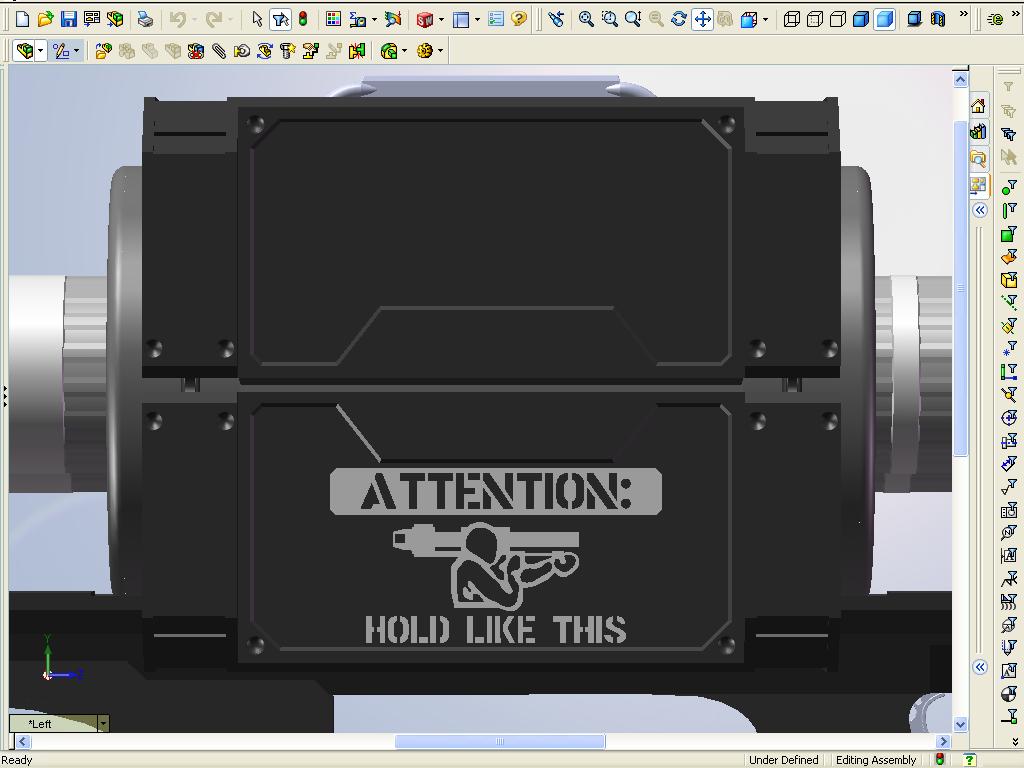Switch display to wireframe
The height and width of the screenshot is (768, 1024).
click(x=792, y=19)
